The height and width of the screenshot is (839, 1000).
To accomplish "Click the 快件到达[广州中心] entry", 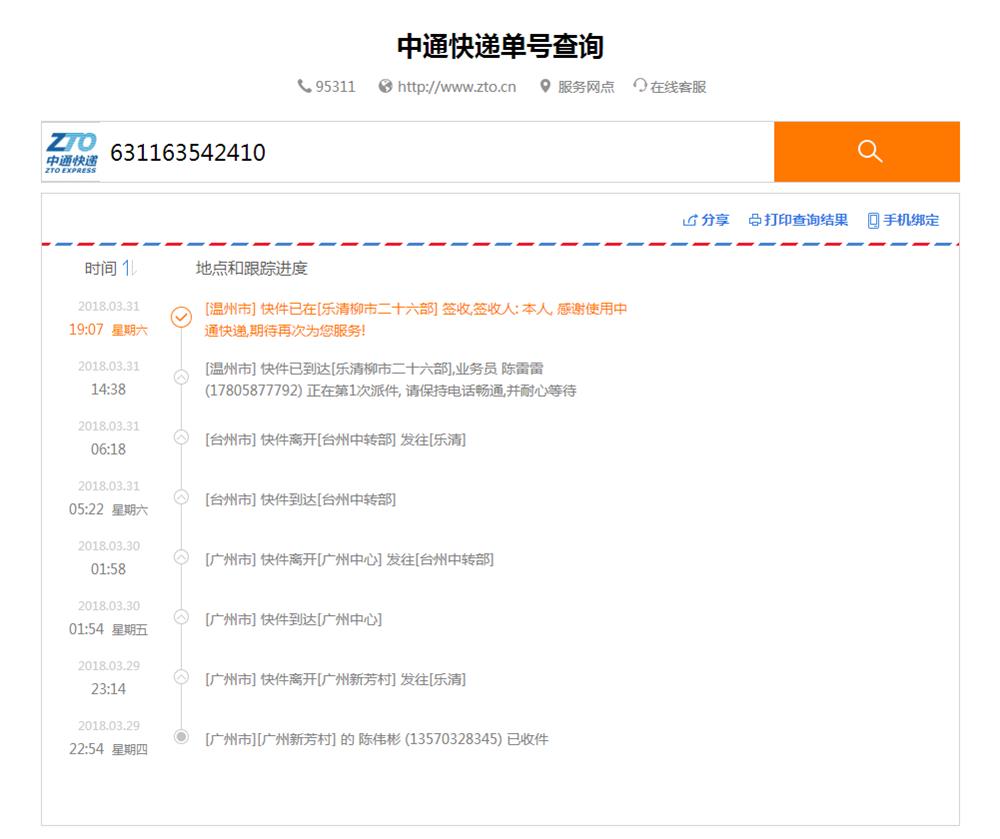I will tap(293, 619).
